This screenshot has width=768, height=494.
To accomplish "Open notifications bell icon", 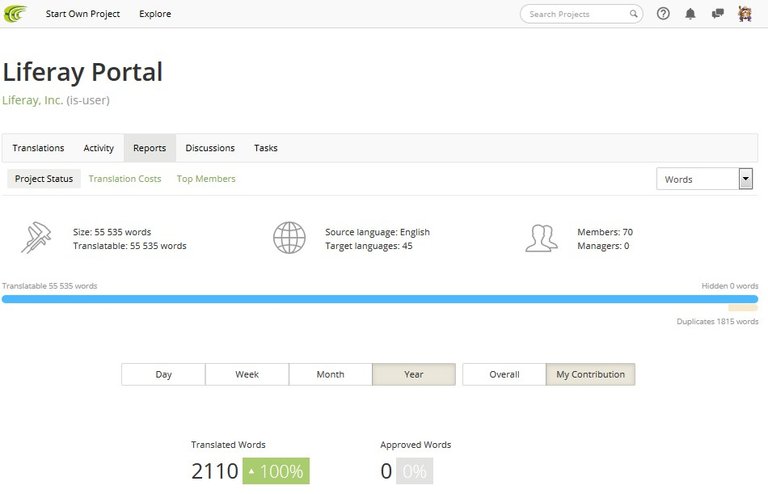I will tap(690, 14).
